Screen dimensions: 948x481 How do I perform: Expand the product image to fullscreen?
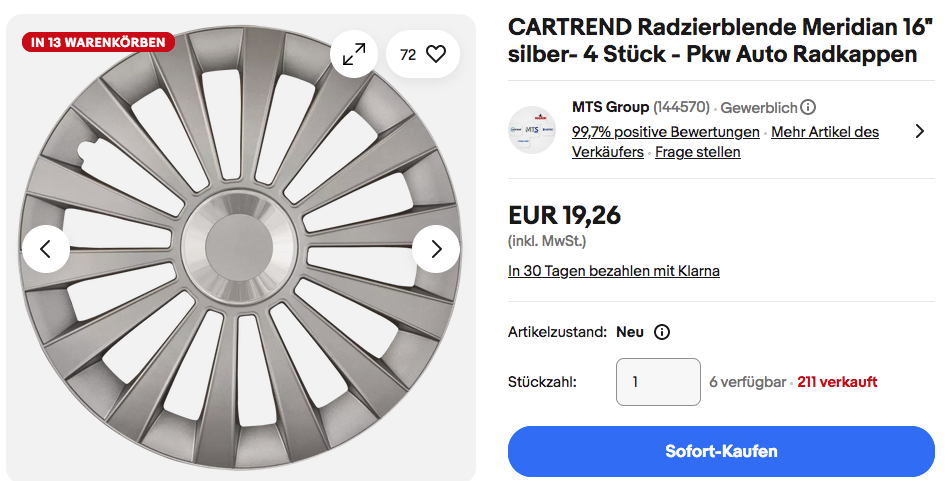click(354, 55)
